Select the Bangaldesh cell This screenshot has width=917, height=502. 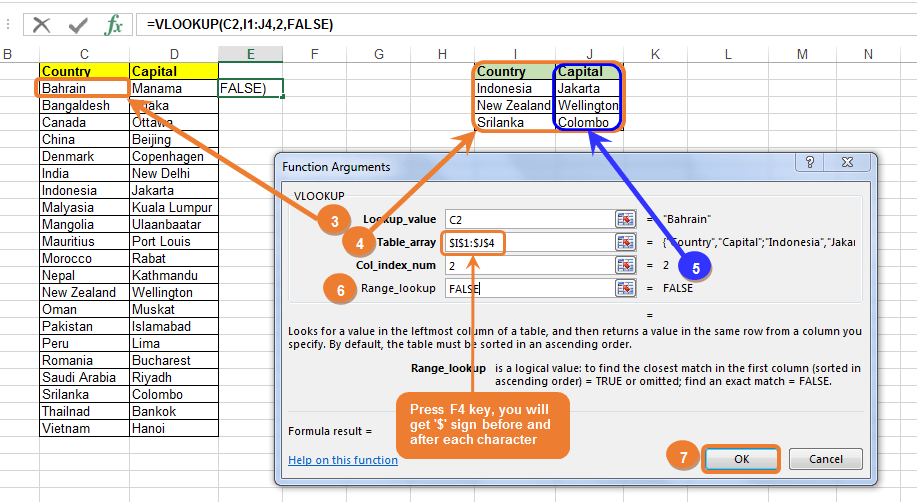coord(84,105)
